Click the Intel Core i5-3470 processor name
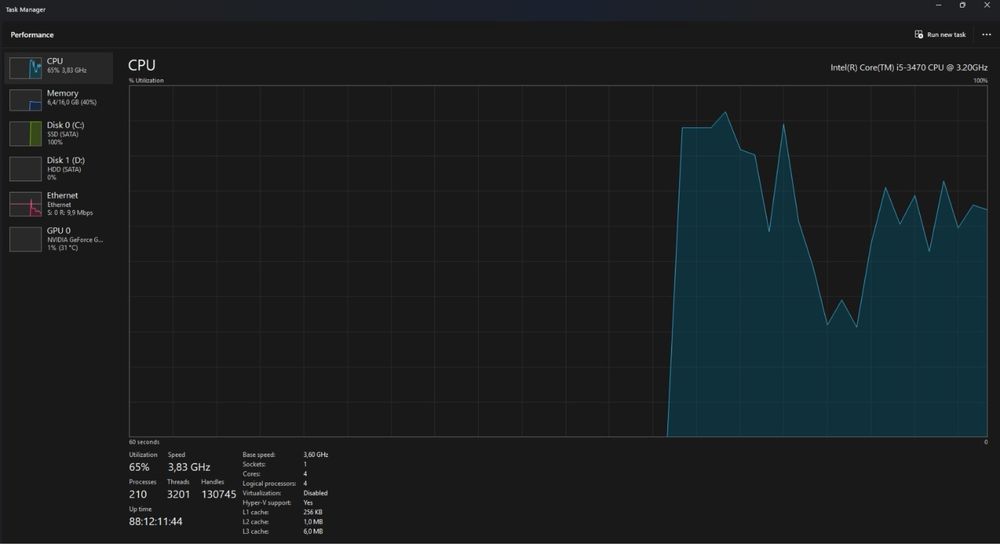Viewport: 1000px width, 544px height. [909, 67]
